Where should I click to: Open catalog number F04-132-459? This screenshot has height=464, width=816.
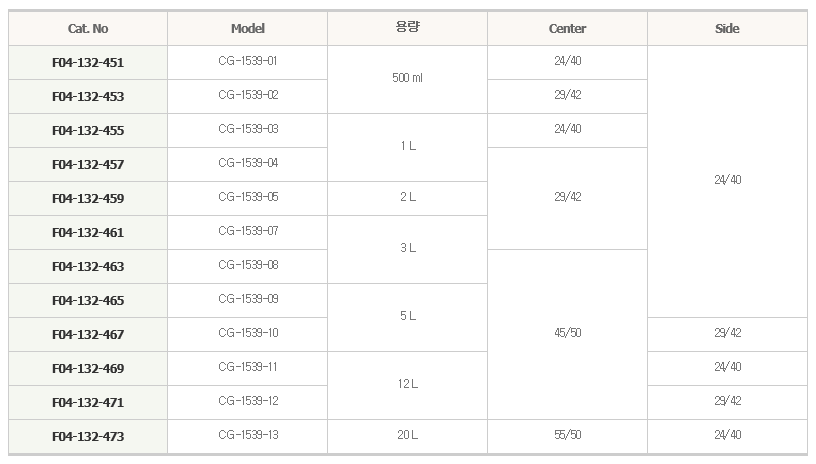(88, 199)
